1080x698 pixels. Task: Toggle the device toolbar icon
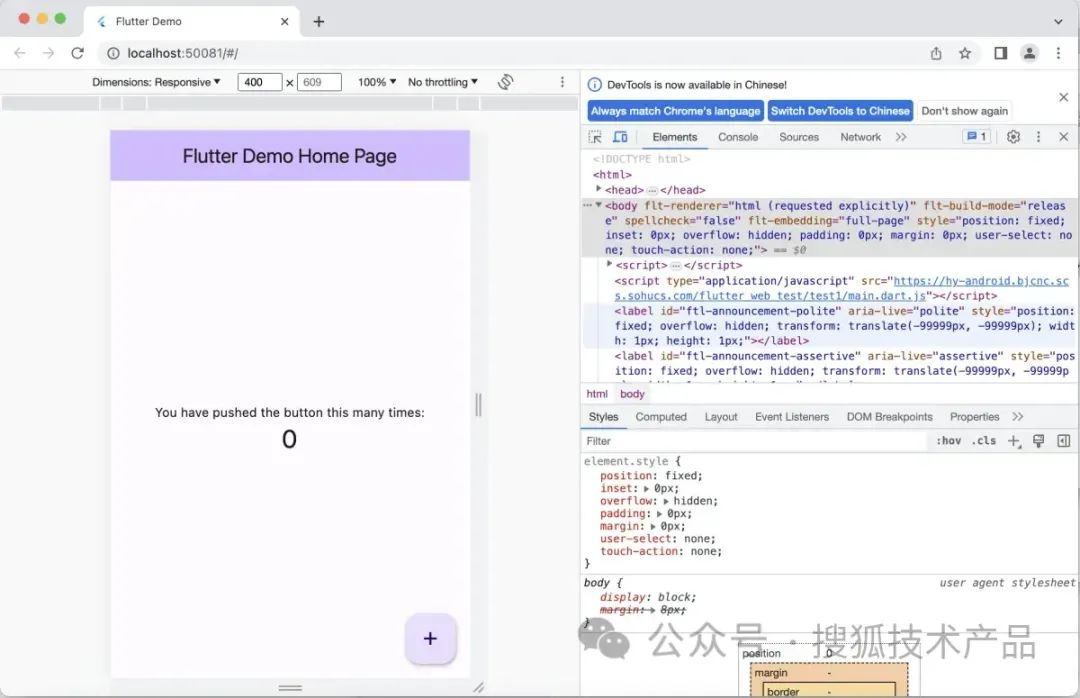(620, 137)
